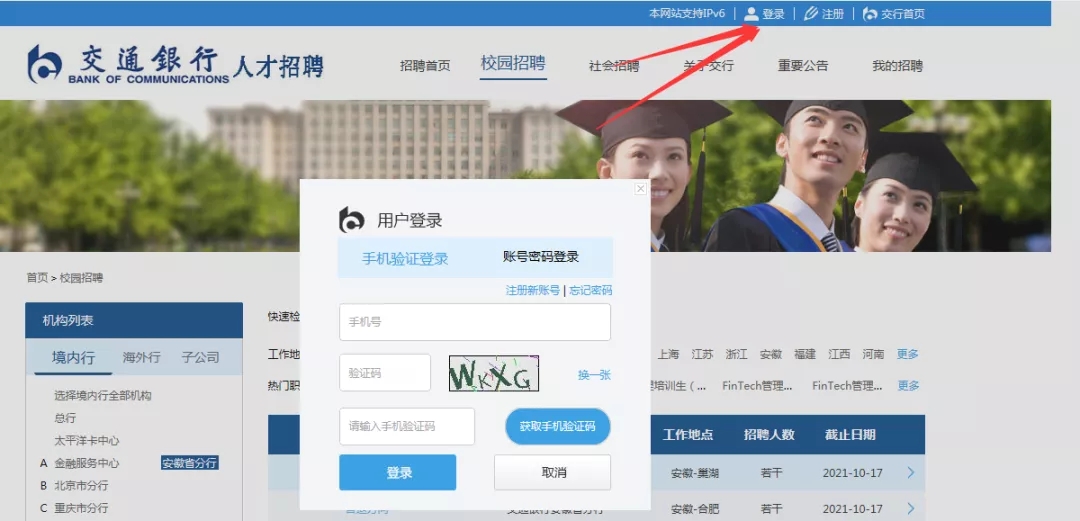Select 重庆市分行
The image size is (1080, 521).
click(x=81, y=508)
